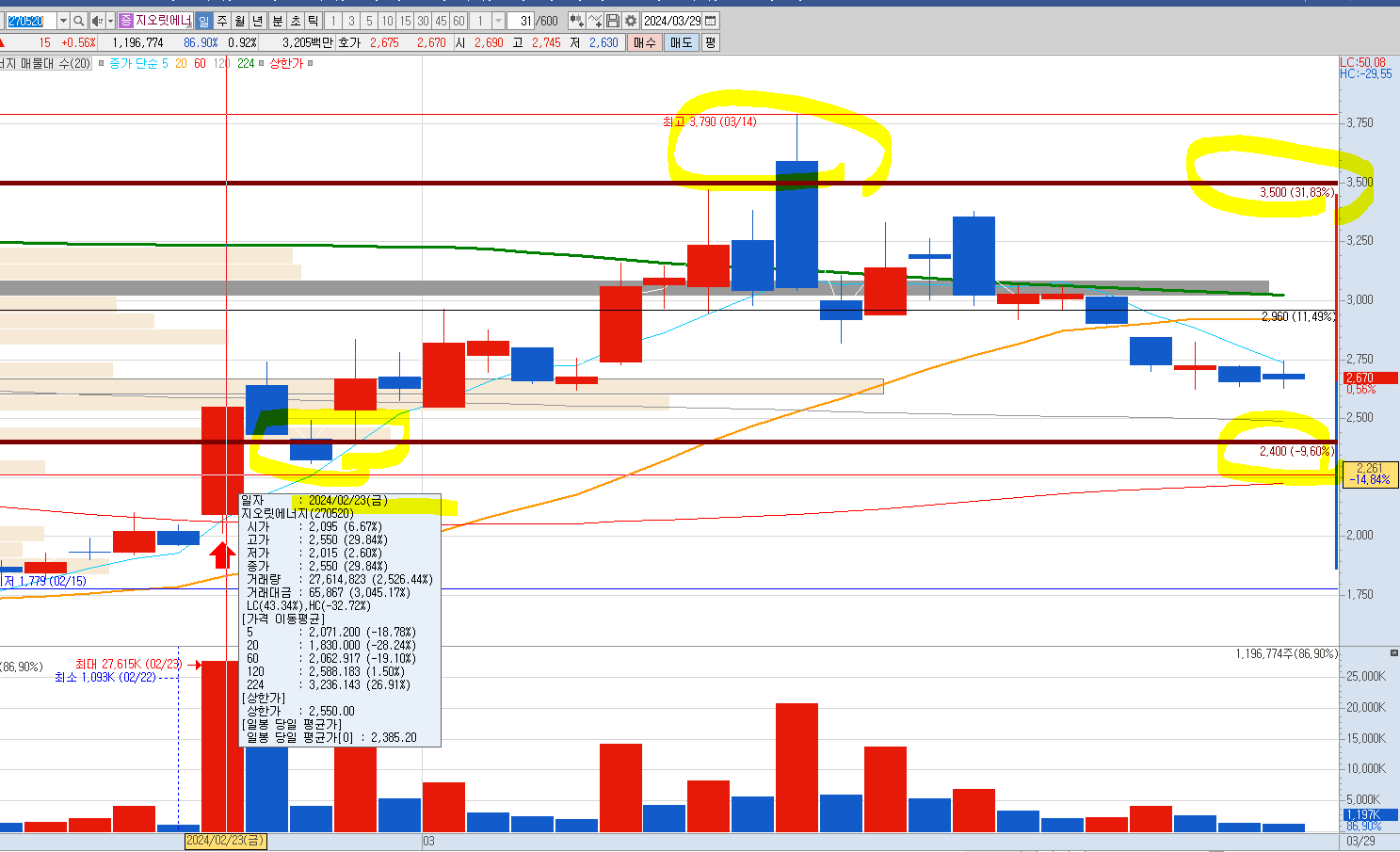The width and height of the screenshot is (1400, 852).
Task: Select the 일 daily chart period
Action: point(203,21)
